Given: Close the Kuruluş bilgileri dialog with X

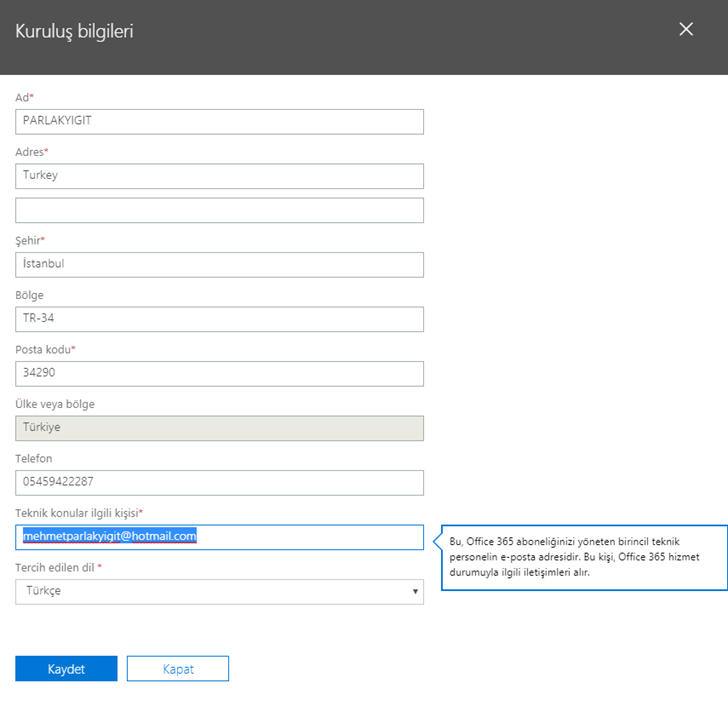Looking at the screenshot, I should pos(686,29).
